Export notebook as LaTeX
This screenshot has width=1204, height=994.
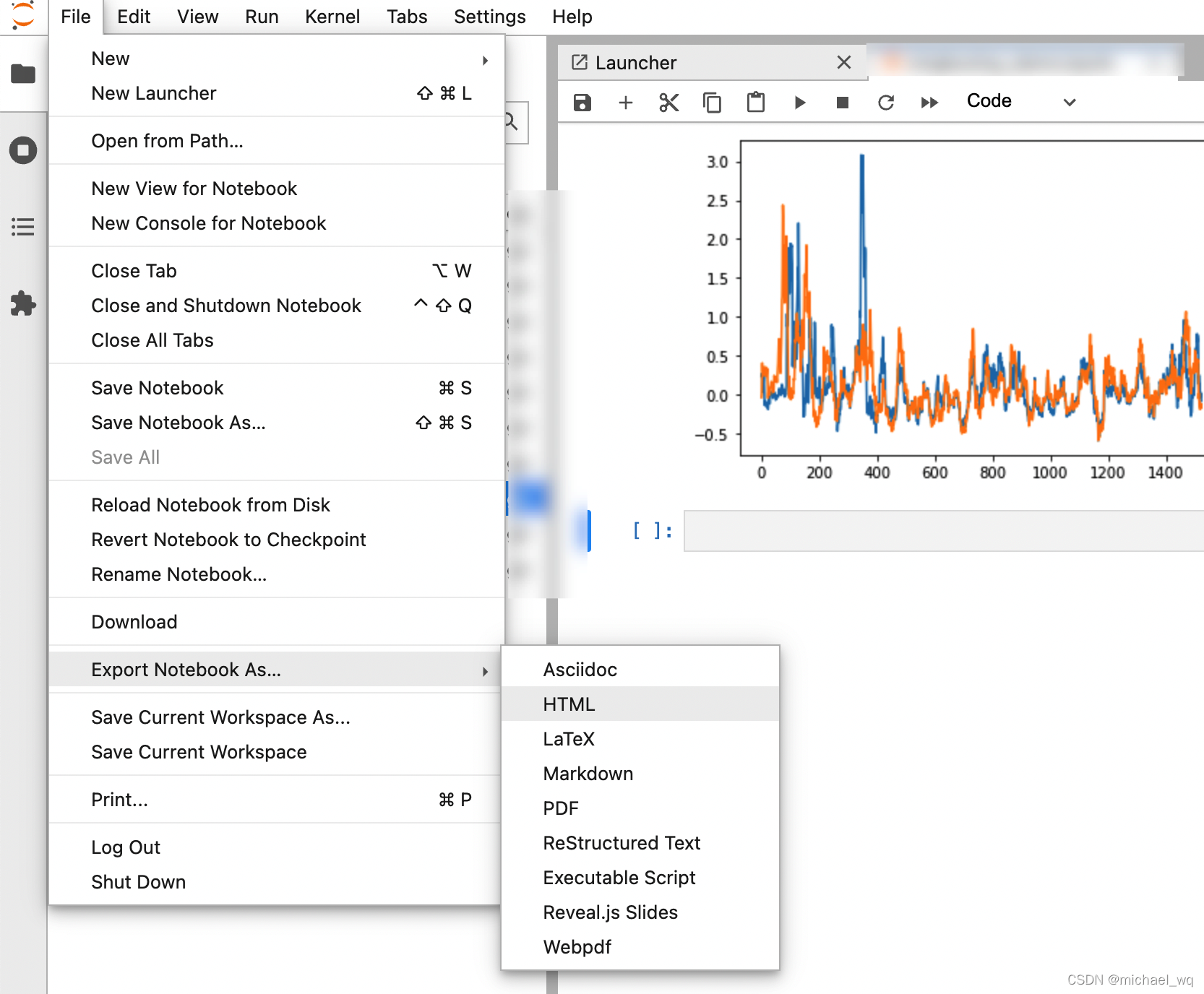click(640, 739)
